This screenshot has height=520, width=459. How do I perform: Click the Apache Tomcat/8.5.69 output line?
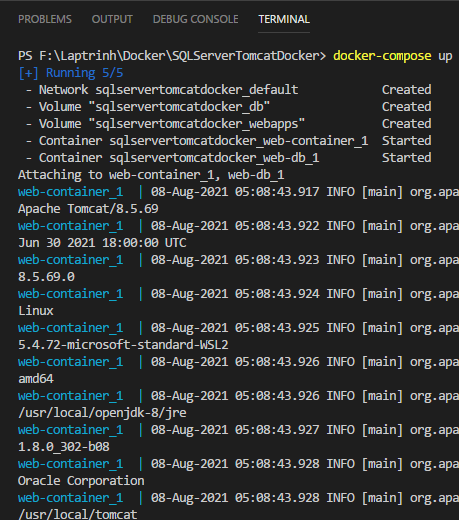(x=88, y=209)
